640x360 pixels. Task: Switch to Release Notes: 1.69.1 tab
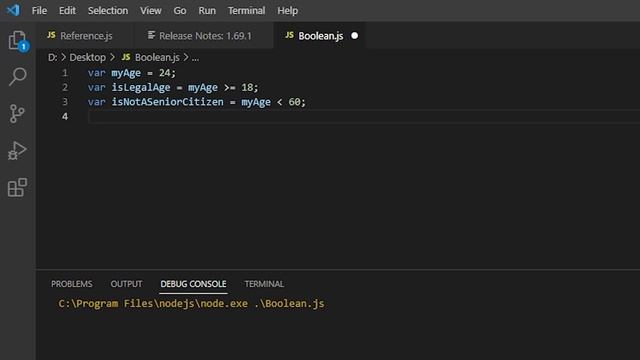pyautogui.click(x=203, y=36)
